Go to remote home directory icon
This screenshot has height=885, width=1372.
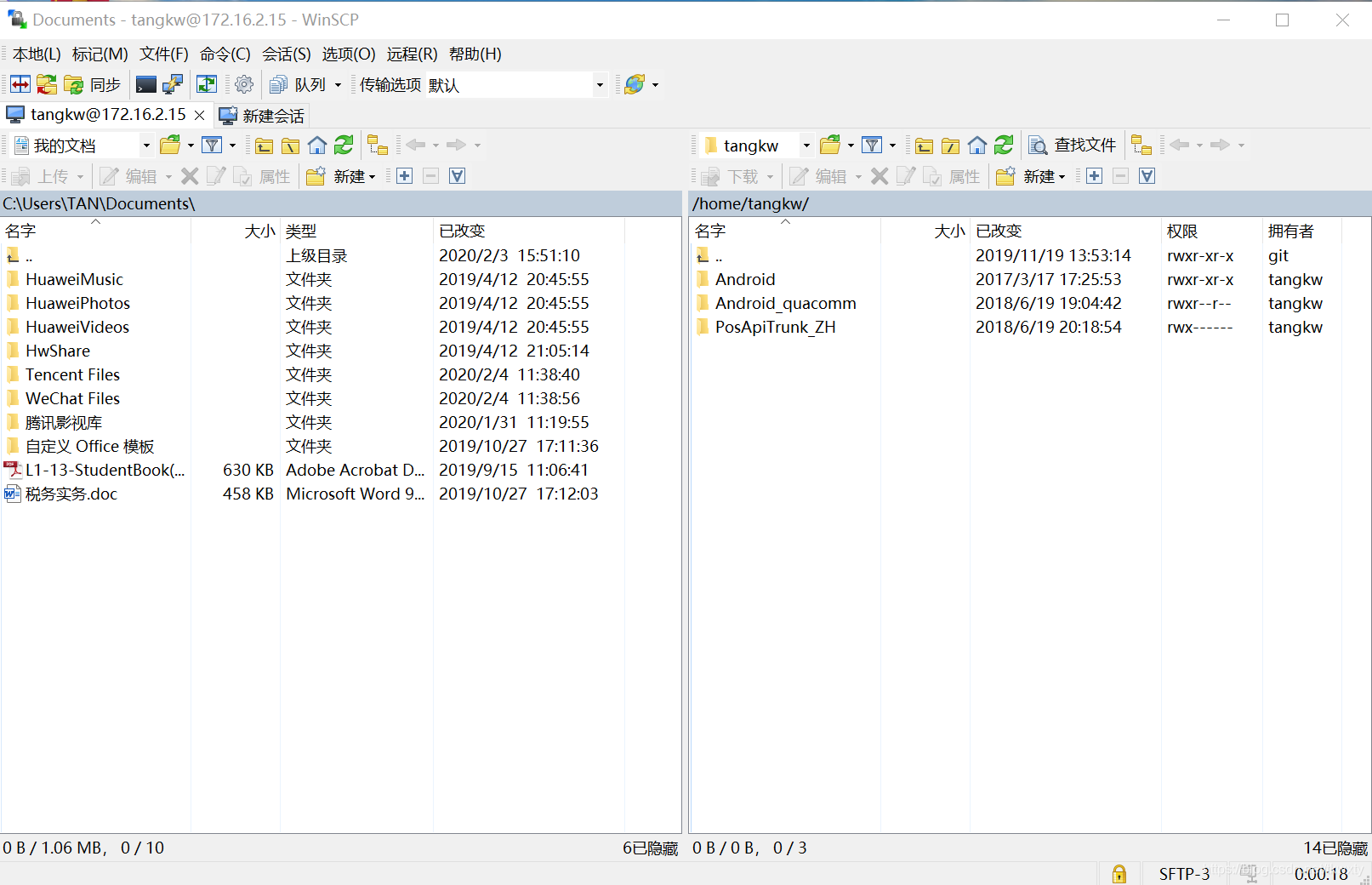click(977, 146)
